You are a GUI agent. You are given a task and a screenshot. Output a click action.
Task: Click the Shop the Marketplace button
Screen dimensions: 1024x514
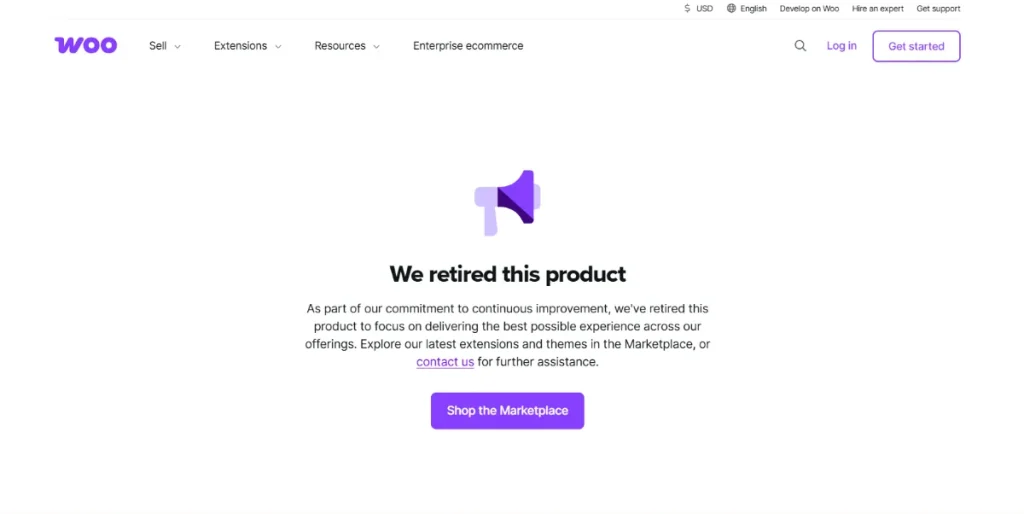pyautogui.click(x=507, y=411)
